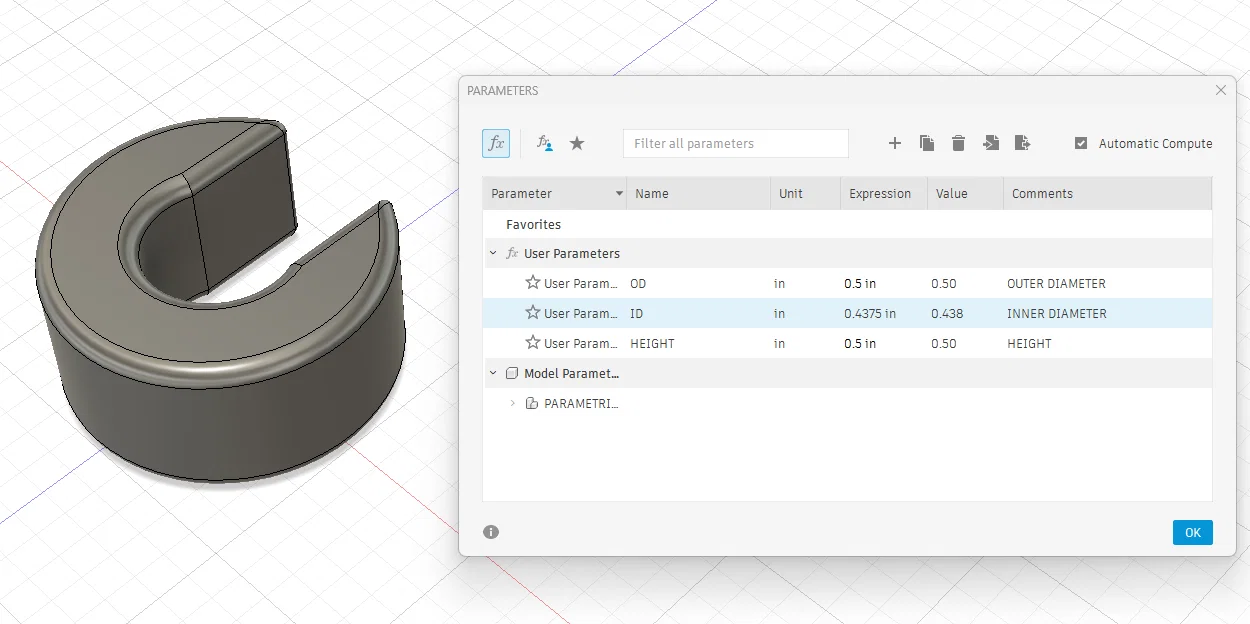Collapse the Model Parameters group
1250x624 pixels.
tap(493, 373)
